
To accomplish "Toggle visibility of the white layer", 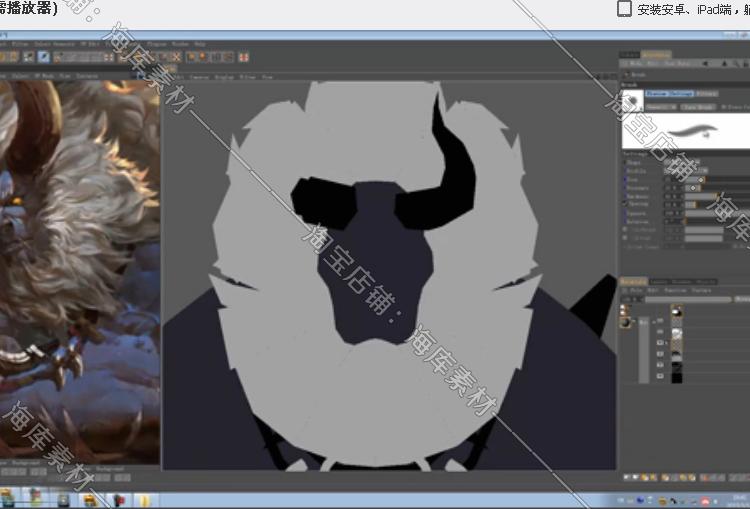I will click(661, 332).
